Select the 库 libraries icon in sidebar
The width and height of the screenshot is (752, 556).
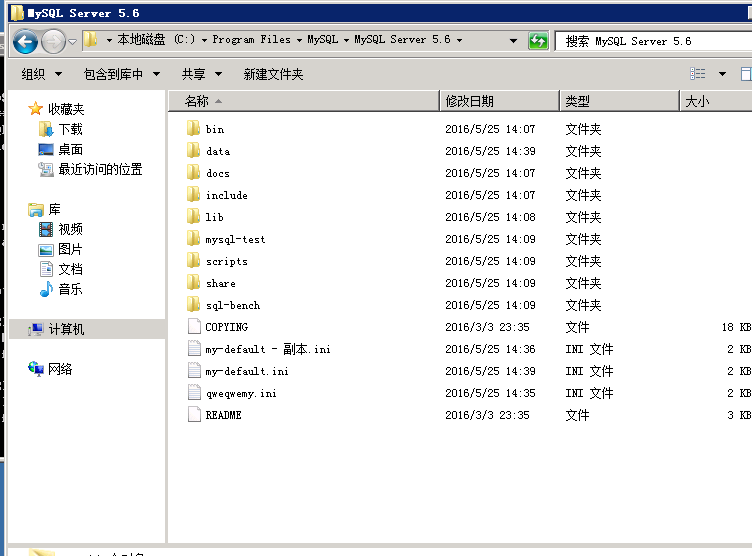[35, 210]
